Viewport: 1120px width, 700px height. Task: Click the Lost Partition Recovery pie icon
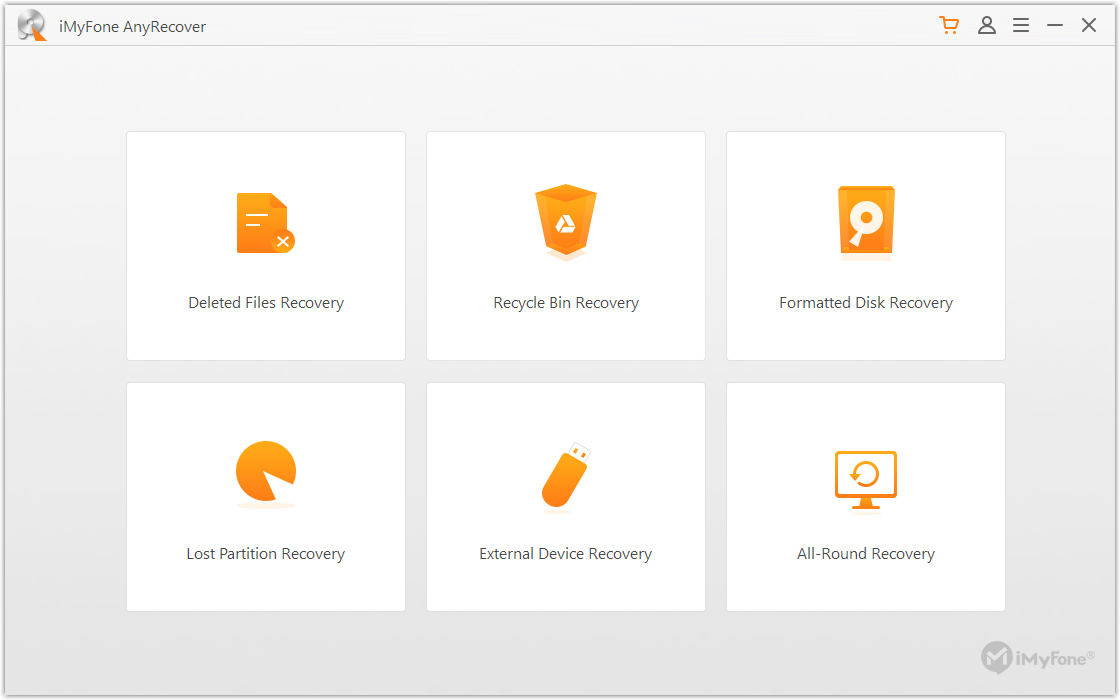(x=266, y=472)
